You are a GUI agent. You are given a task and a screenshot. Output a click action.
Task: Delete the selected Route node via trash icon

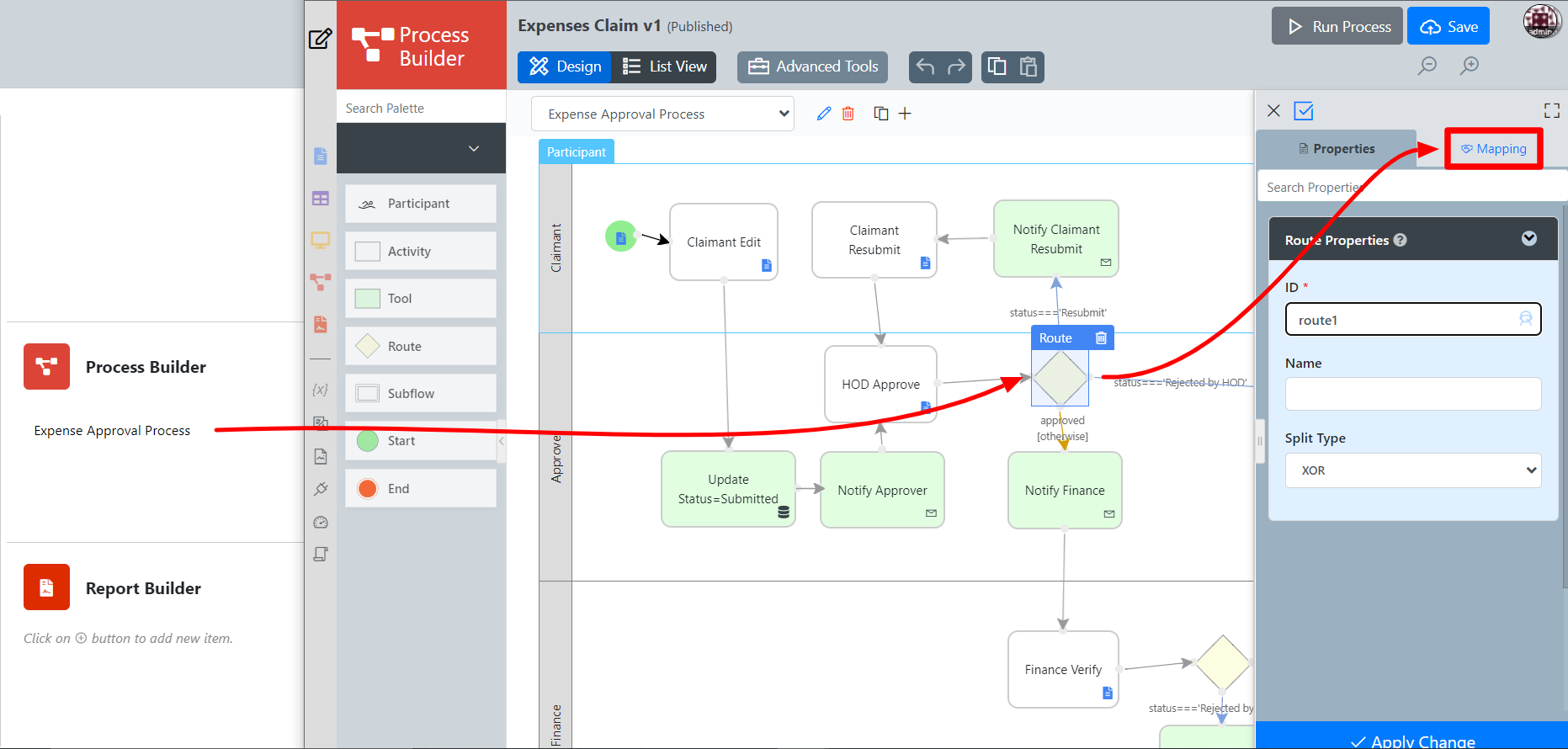(x=1101, y=337)
